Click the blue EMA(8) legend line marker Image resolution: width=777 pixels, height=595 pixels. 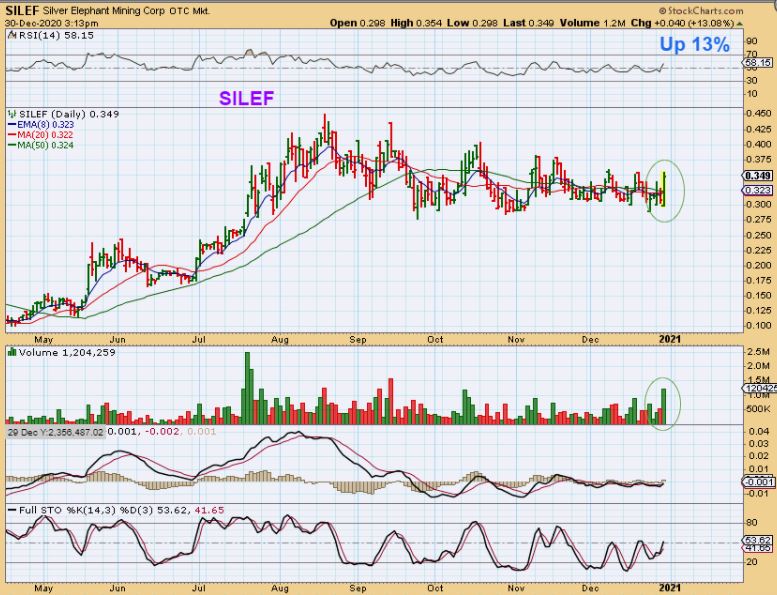point(12,125)
